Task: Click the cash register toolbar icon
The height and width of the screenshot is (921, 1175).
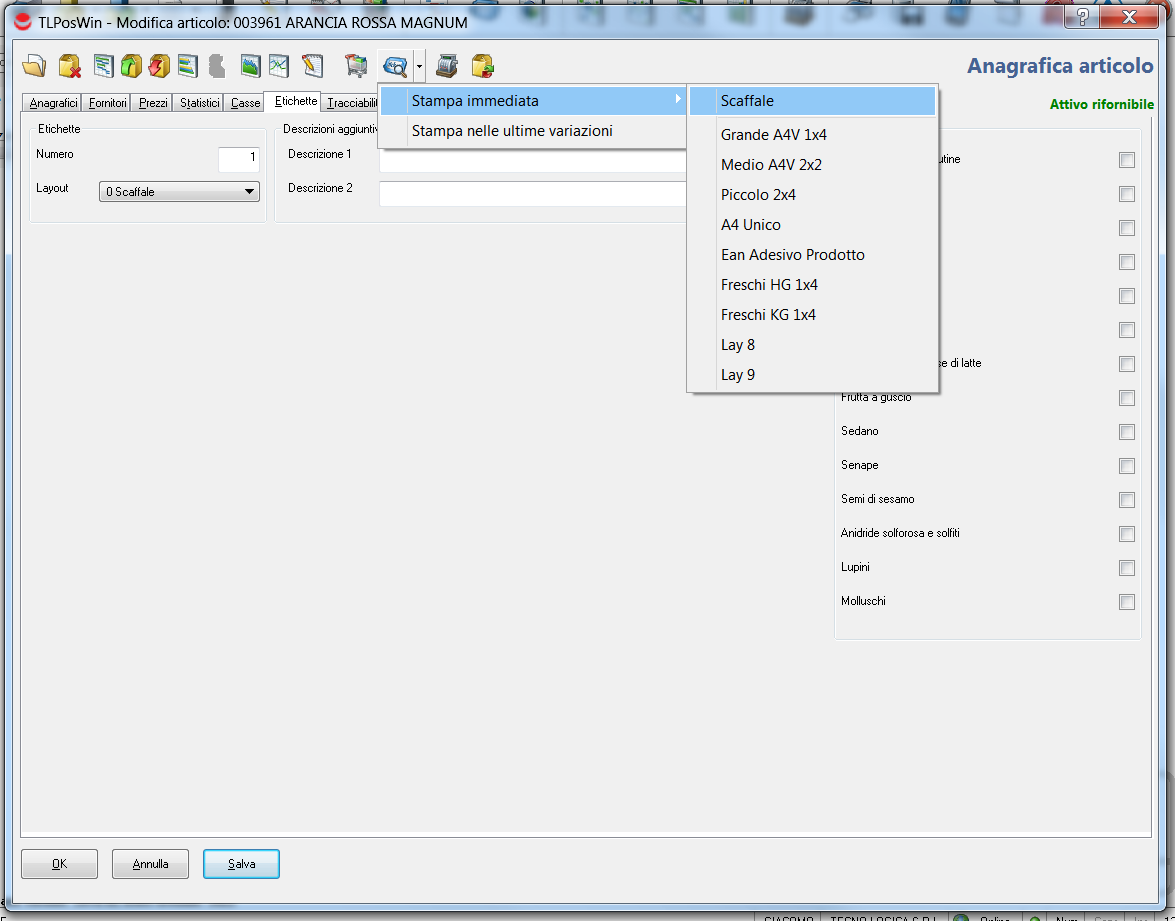Action: click(x=447, y=67)
